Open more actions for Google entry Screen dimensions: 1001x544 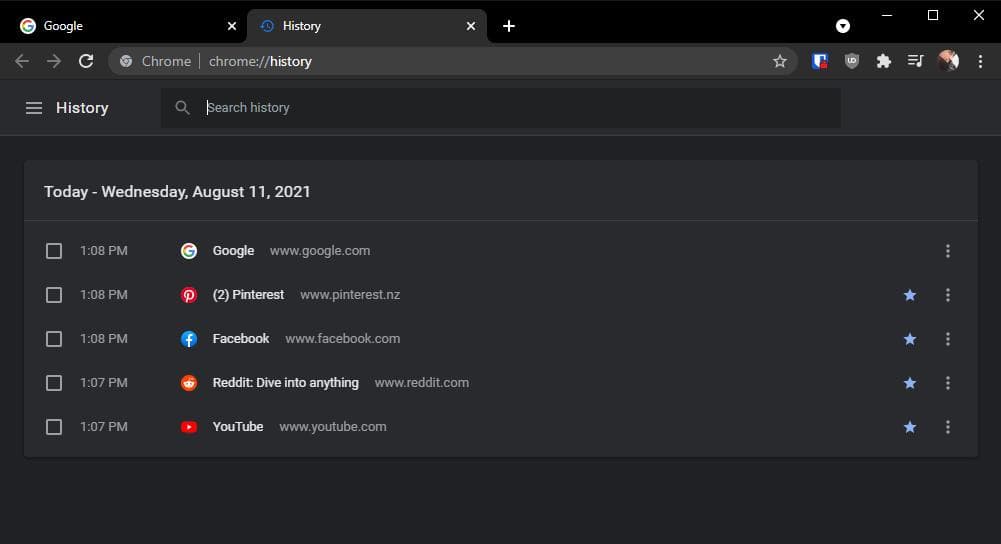point(948,251)
